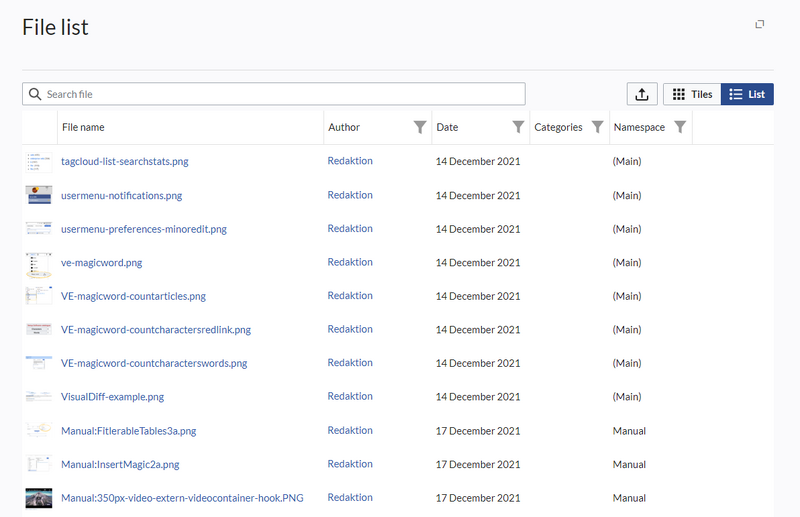Open Redaktion author link for ve-magicword.png
The height and width of the screenshot is (517, 800).
click(x=350, y=262)
